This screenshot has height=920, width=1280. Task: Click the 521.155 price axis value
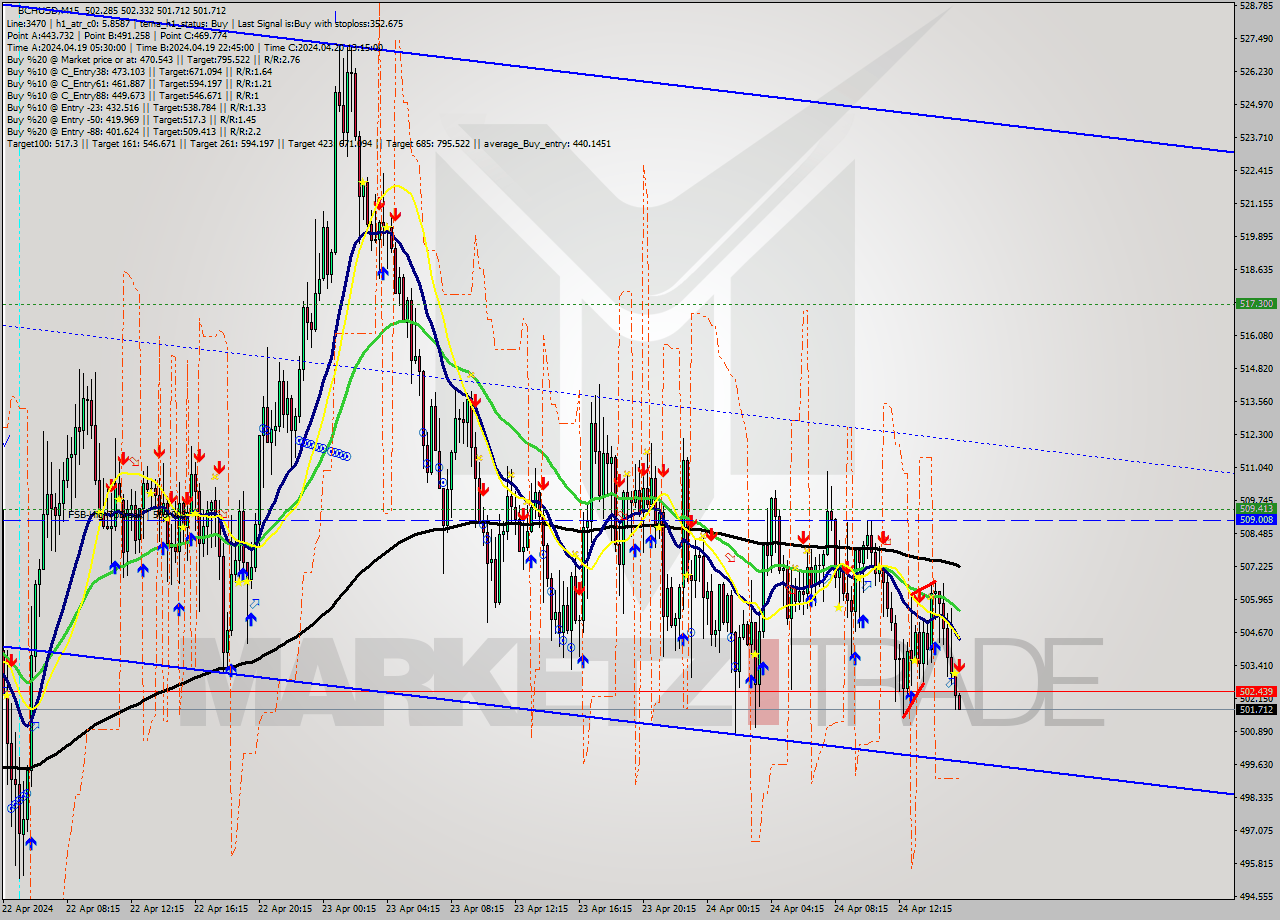(1256, 203)
